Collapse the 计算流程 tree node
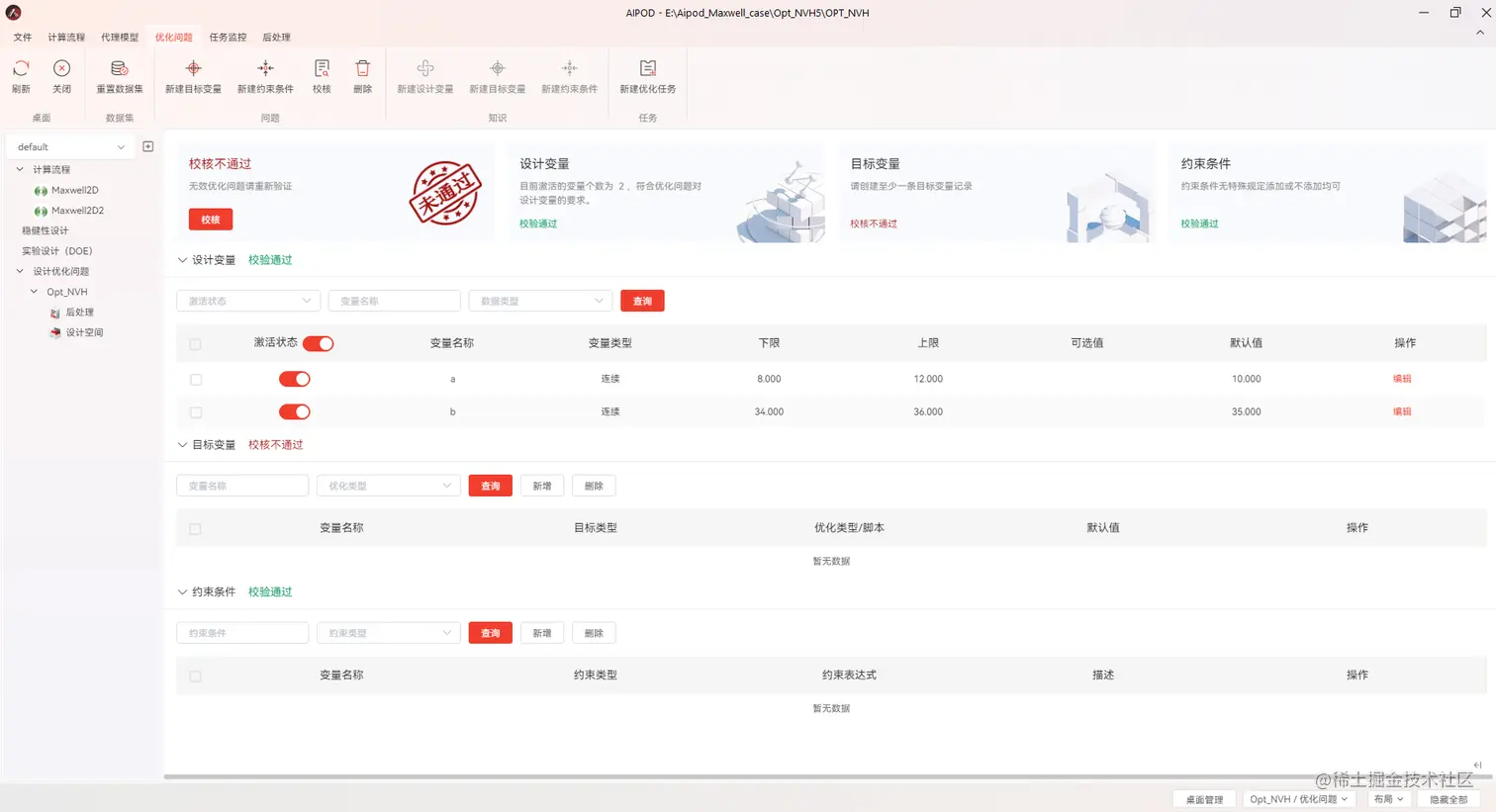 click(x=20, y=170)
